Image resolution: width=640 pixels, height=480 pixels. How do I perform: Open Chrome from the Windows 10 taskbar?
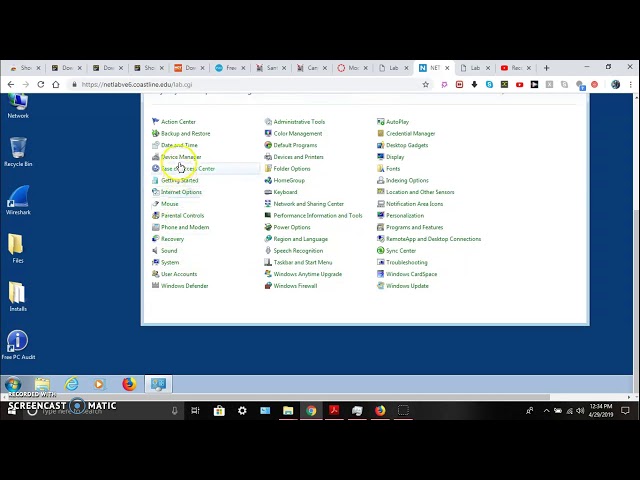pyautogui.click(x=311, y=411)
